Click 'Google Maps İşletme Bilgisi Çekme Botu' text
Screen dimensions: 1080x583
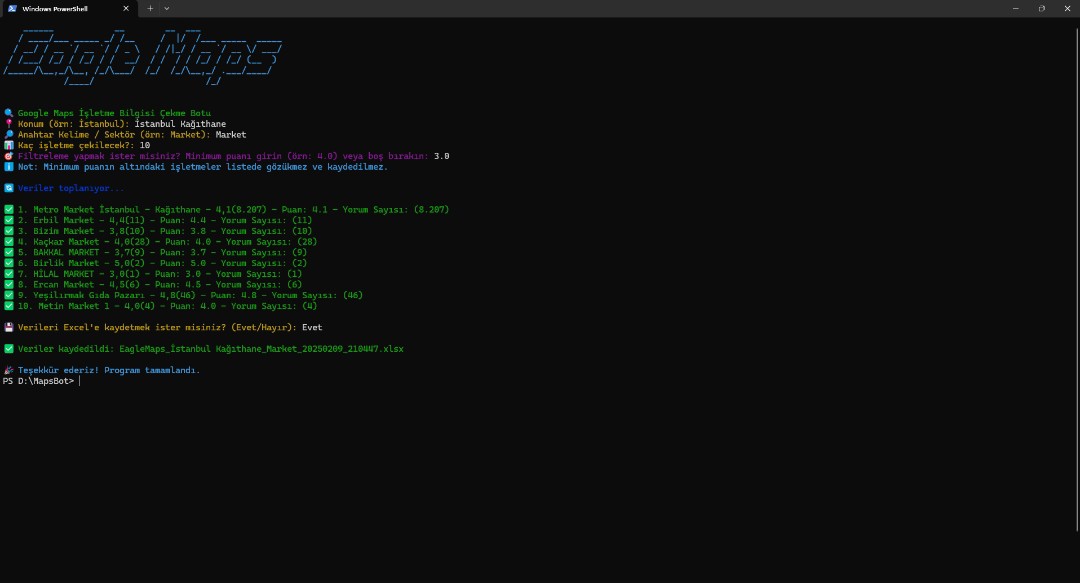(114, 113)
